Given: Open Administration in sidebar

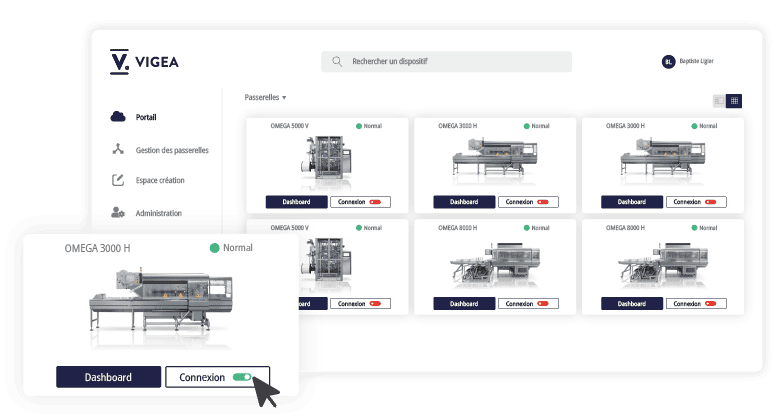Looking at the screenshot, I should coord(159,213).
